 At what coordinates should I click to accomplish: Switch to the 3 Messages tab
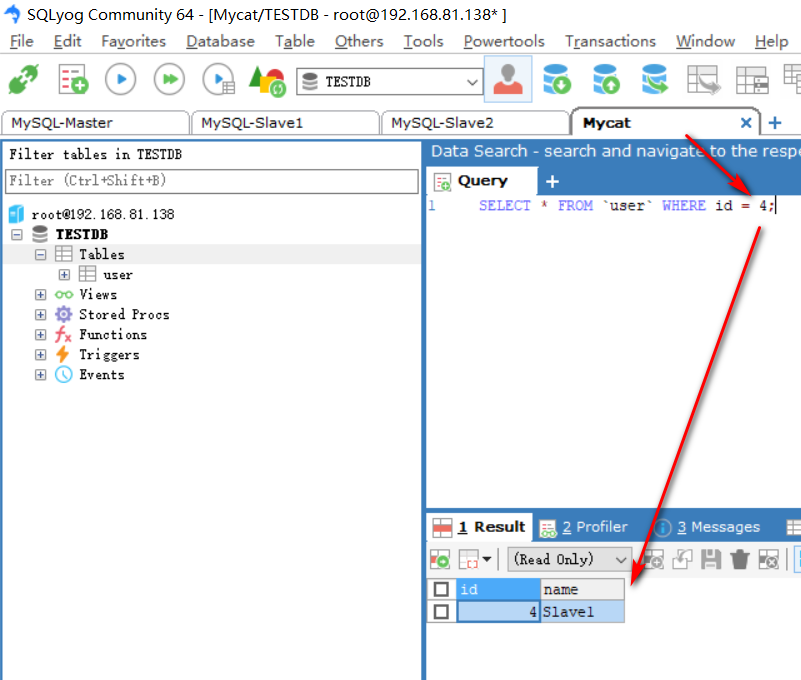[708, 527]
